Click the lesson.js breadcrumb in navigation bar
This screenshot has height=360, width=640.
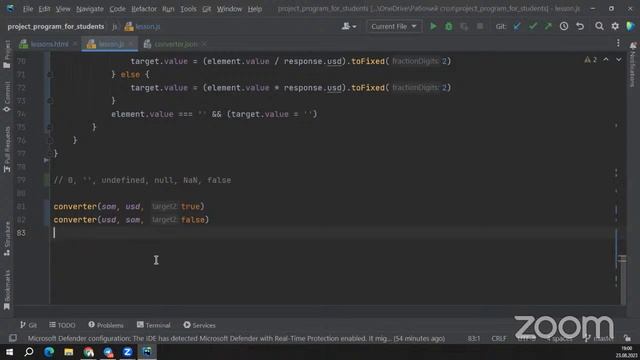click(142, 27)
